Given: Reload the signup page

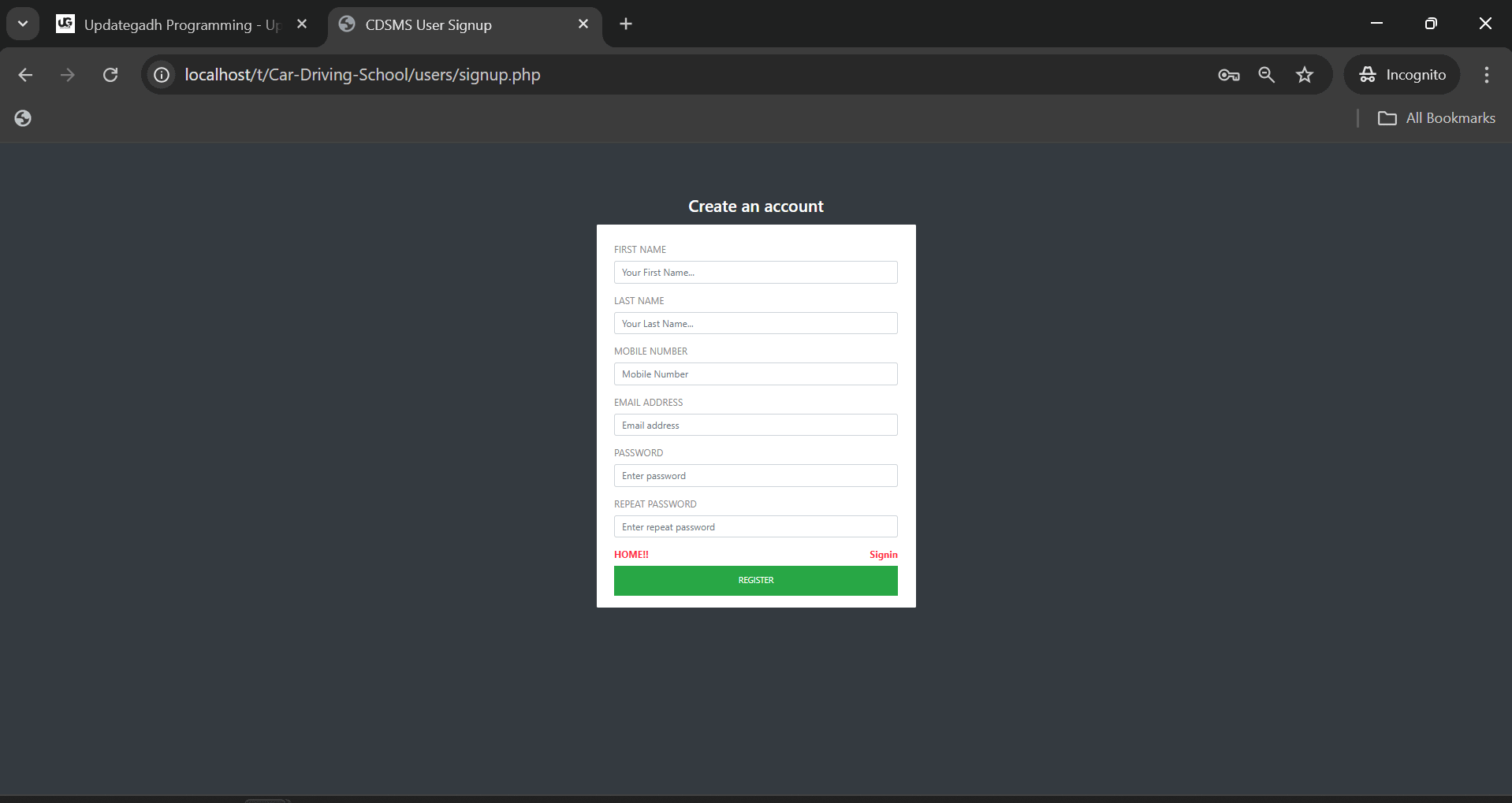Looking at the screenshot, I should coord(110,75).
